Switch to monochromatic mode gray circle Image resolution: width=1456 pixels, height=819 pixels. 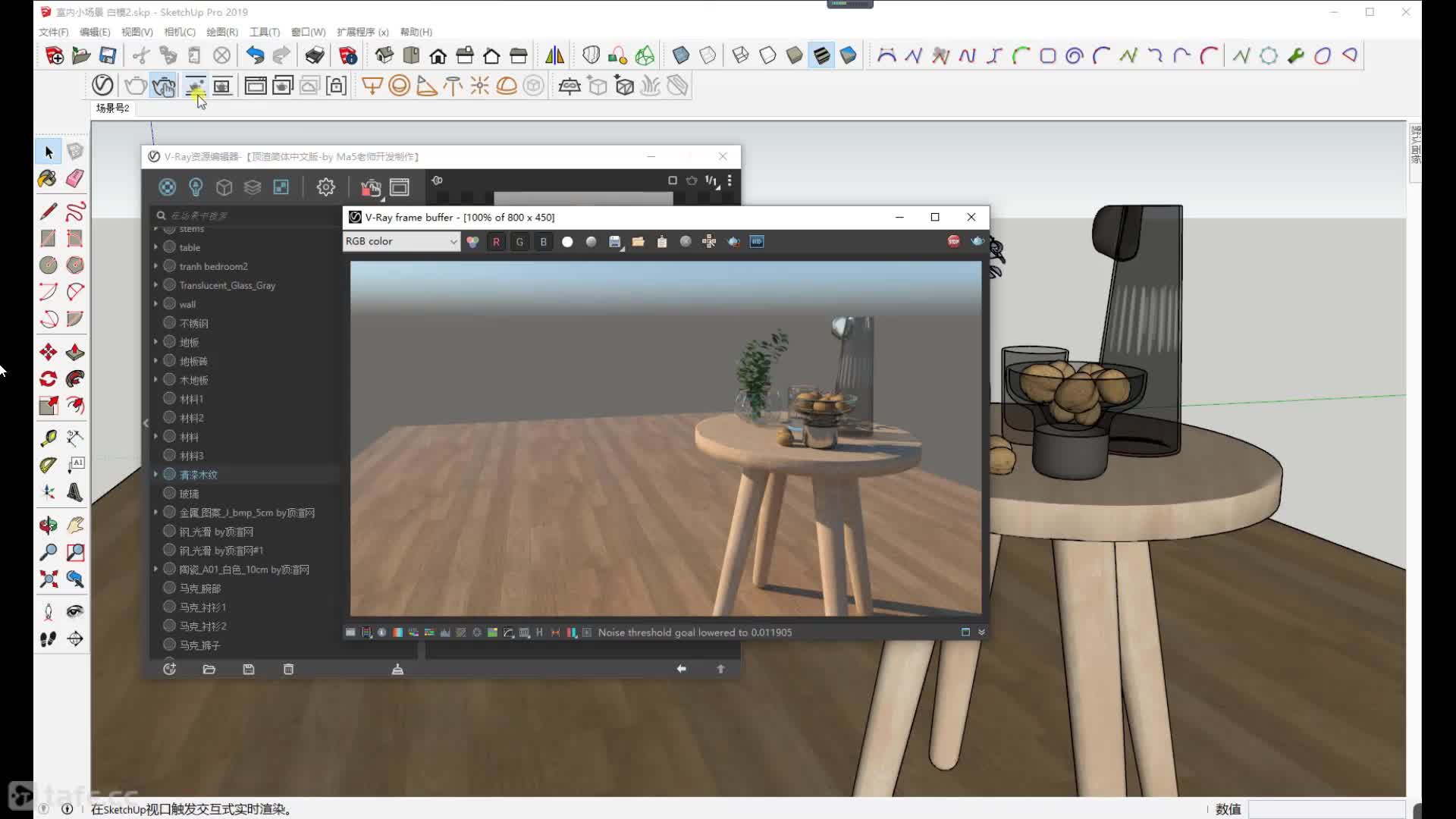pyautogui.click(x=591, y=241)
